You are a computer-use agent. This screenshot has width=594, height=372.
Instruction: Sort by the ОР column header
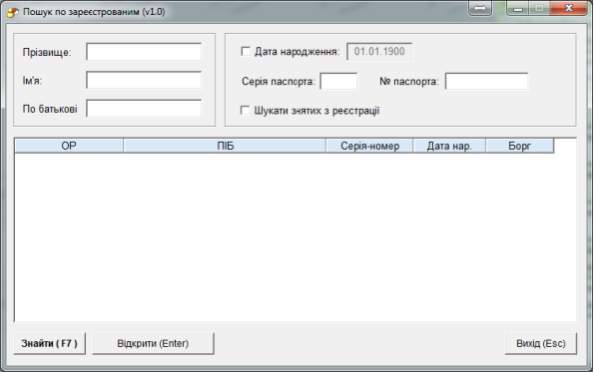[69, 146]
